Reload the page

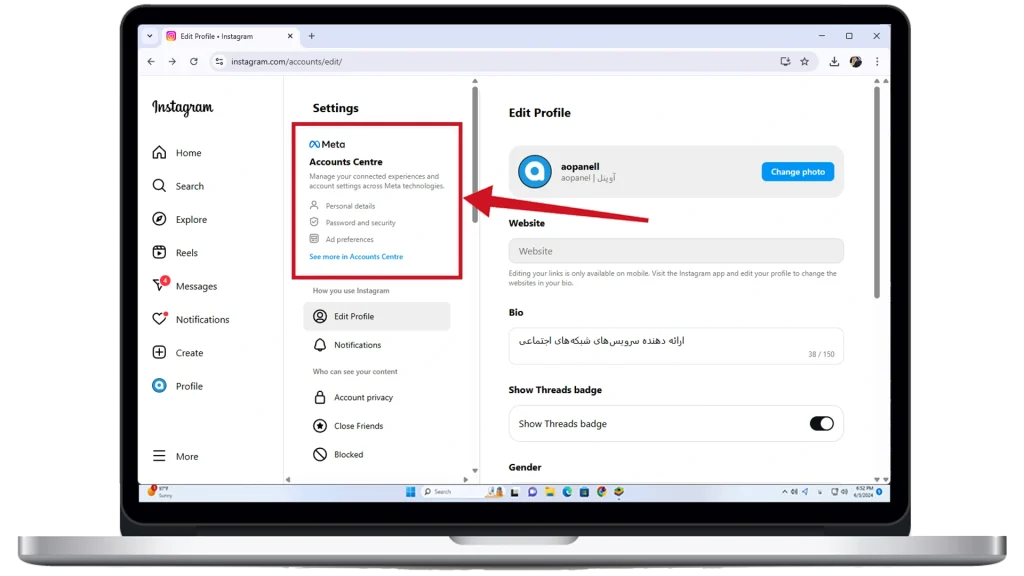click(194, 61)
